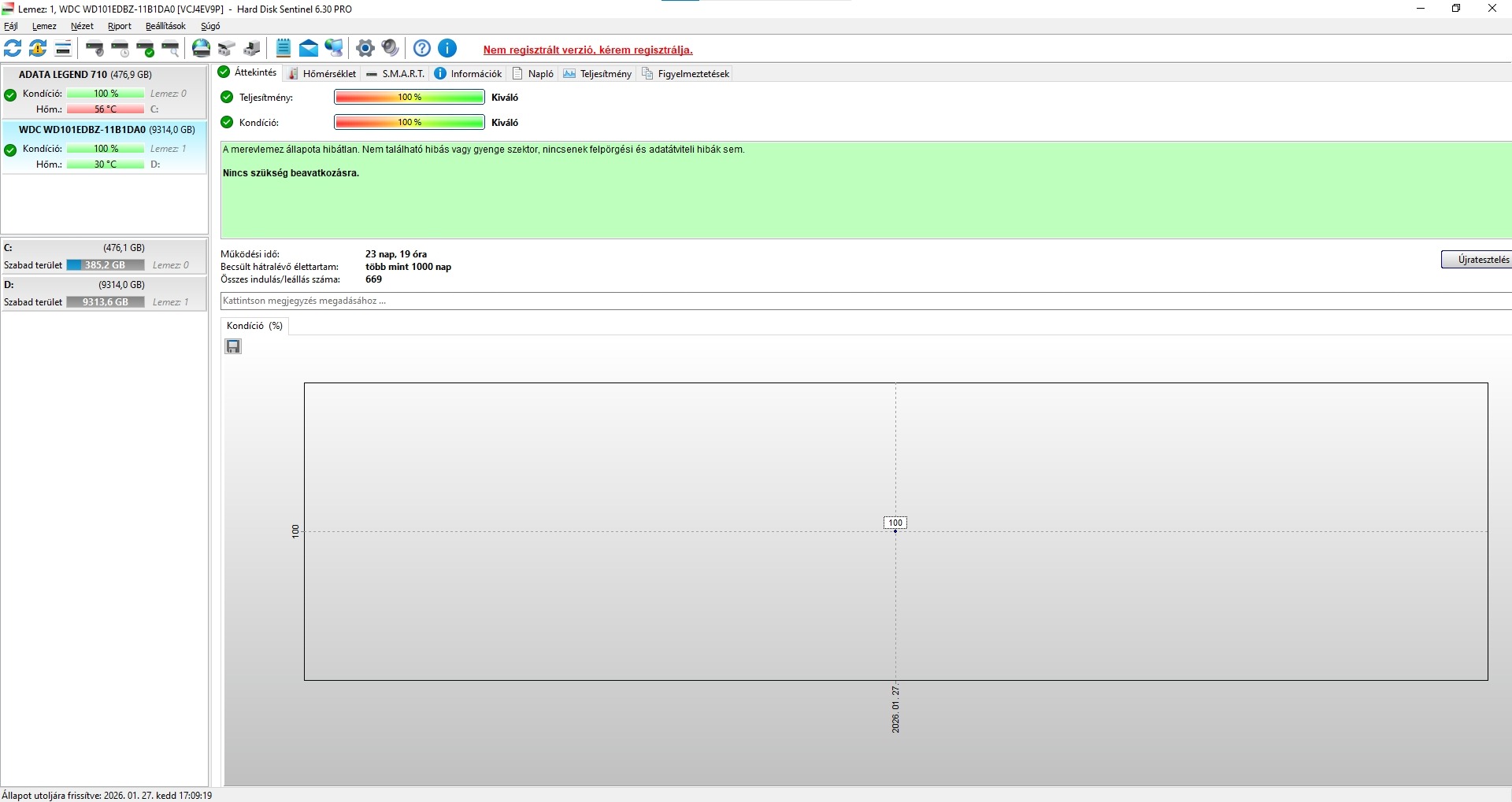Click the 2026. 01. 27 chart date label
The image size is (1512, 802).
[895, 709]
